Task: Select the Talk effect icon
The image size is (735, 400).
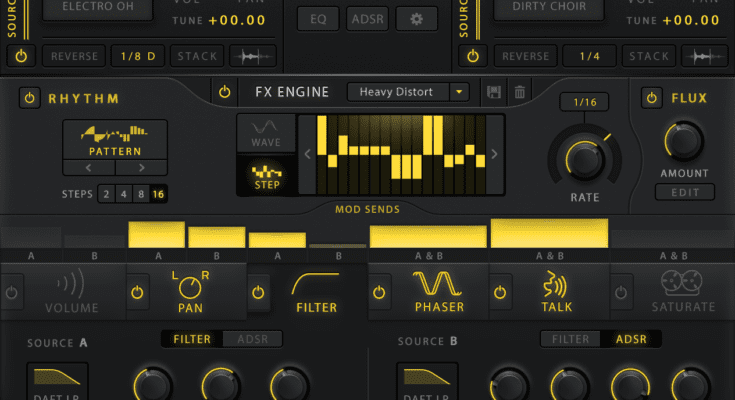Action: [557, 285]
